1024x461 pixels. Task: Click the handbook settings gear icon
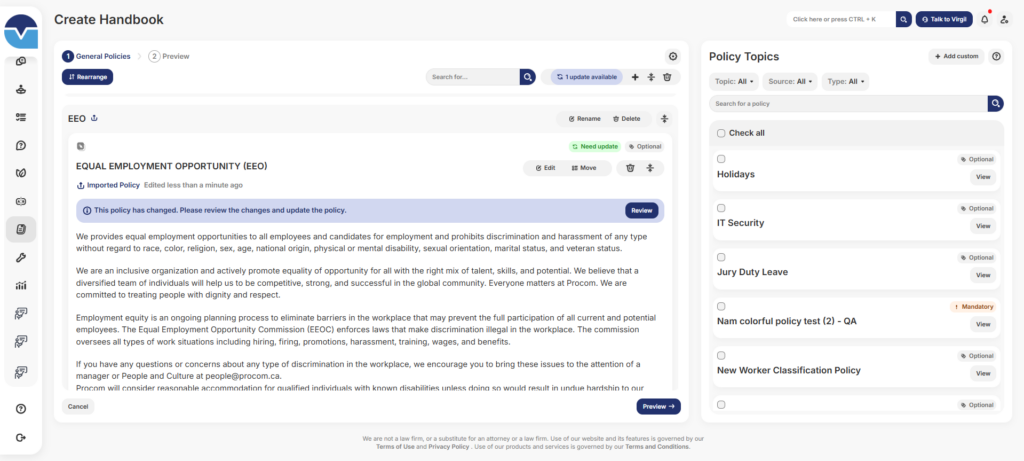point(673,57)
